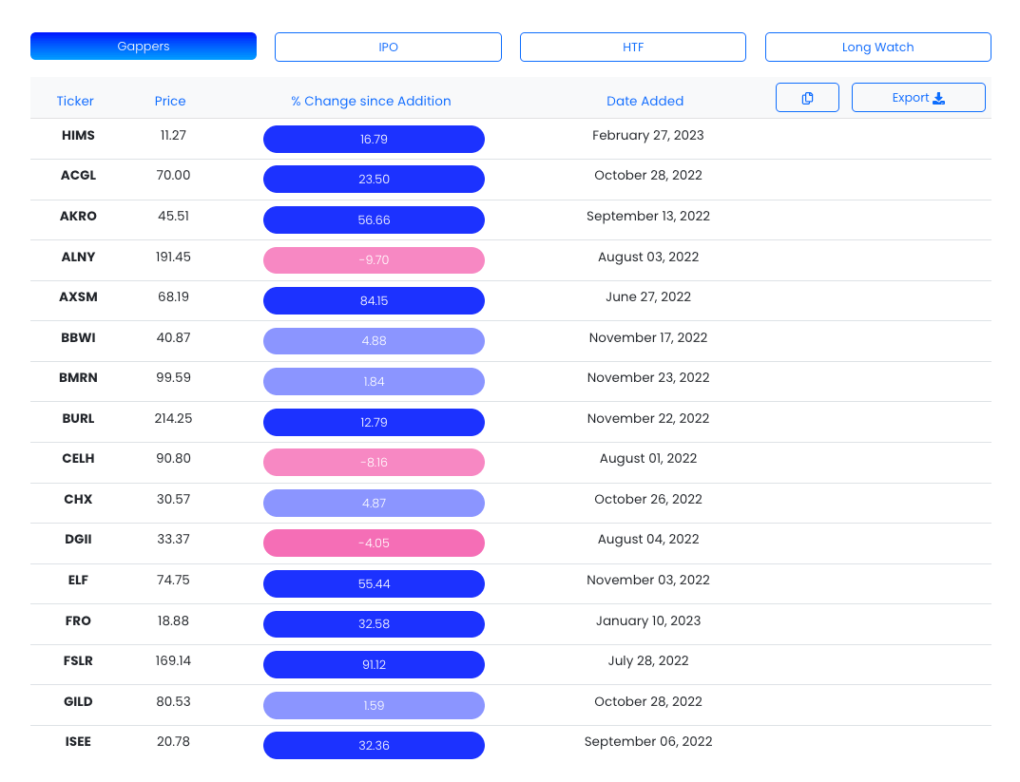The width and height of the screenshot is (1020, 782).
Task: Open the IPO tab
Action: [388, 47]
